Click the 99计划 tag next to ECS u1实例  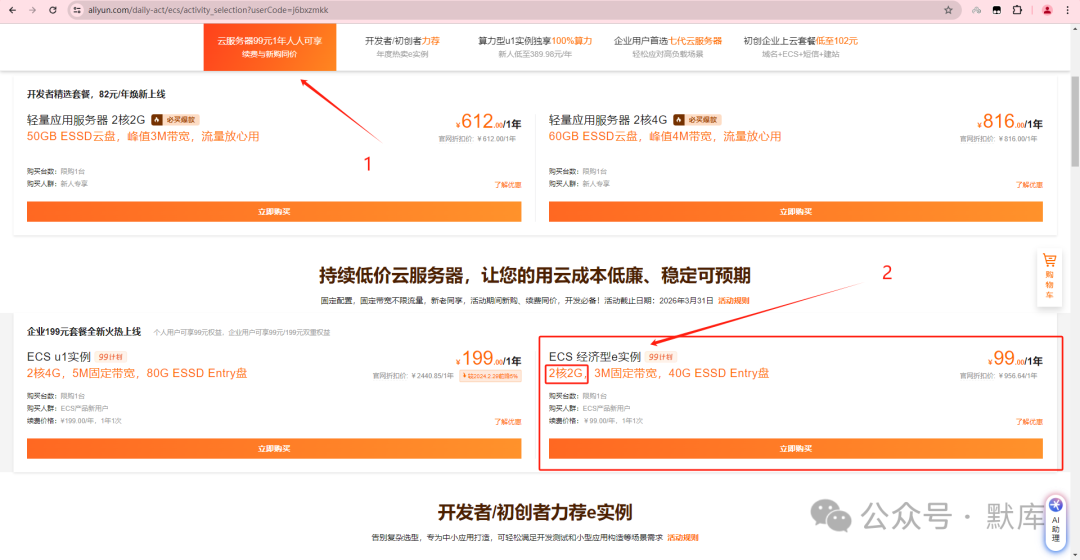[x=110, y=357]
